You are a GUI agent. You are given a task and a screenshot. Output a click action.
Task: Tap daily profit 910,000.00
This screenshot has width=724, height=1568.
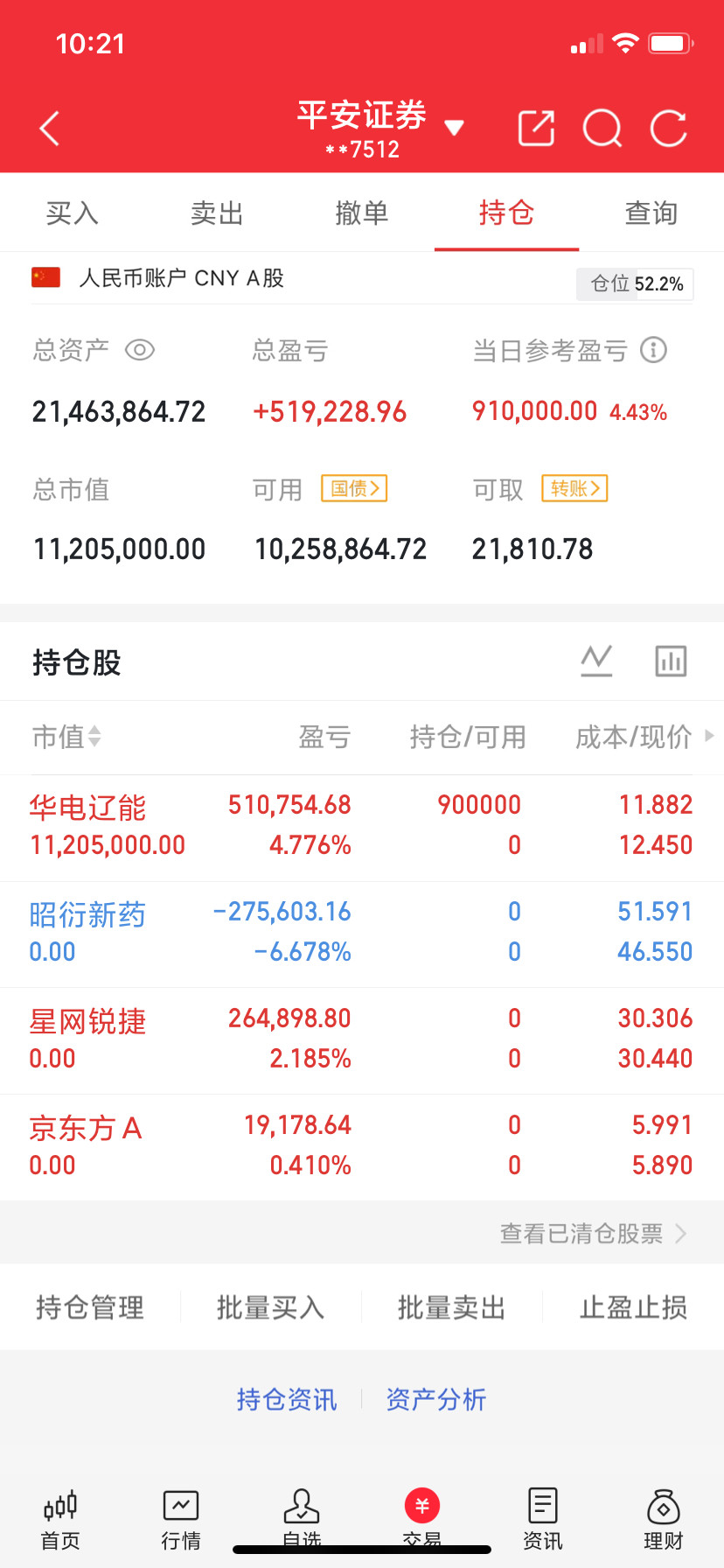tap(534, 410)
